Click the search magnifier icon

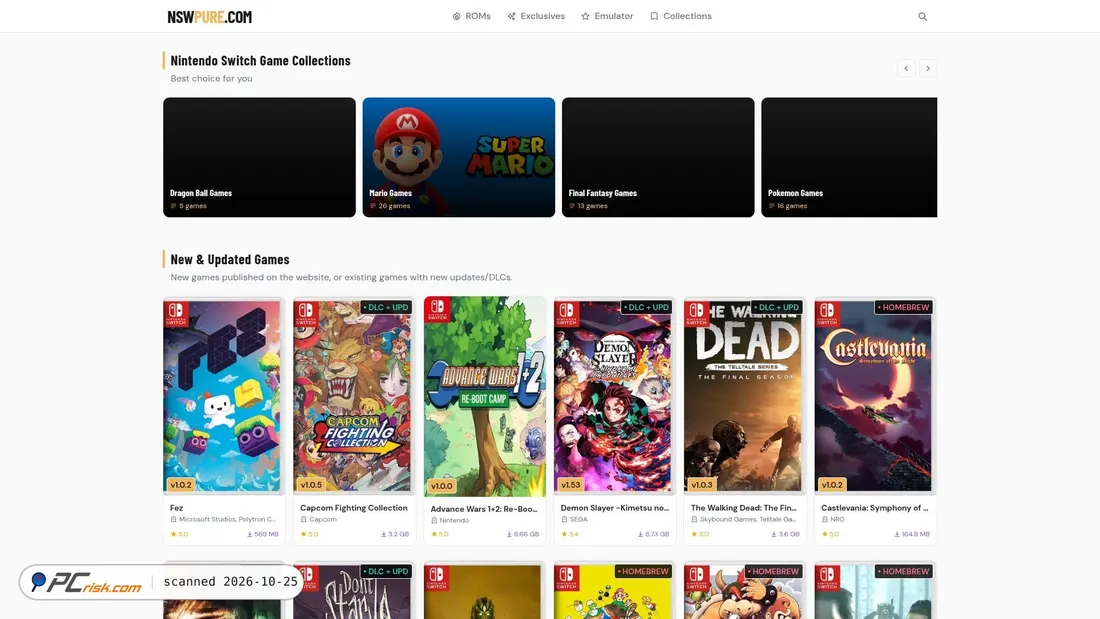tap(923, 17)
